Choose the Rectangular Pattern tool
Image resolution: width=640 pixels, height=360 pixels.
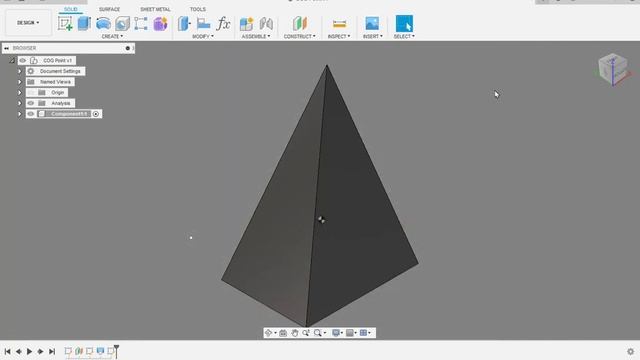(x=141, y=23)
